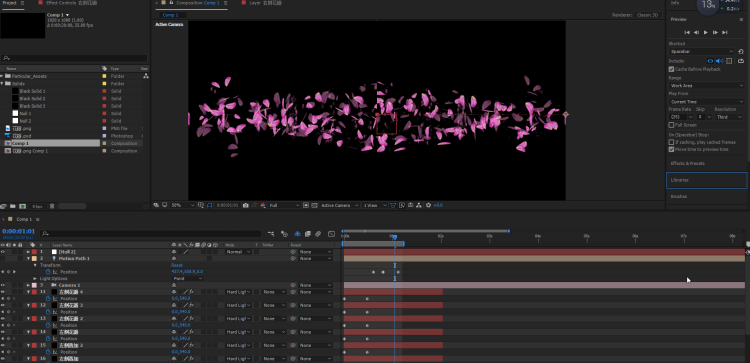750x363 pixels.
Task: Toggle include video eye icon in Preview
Action: 710,61
